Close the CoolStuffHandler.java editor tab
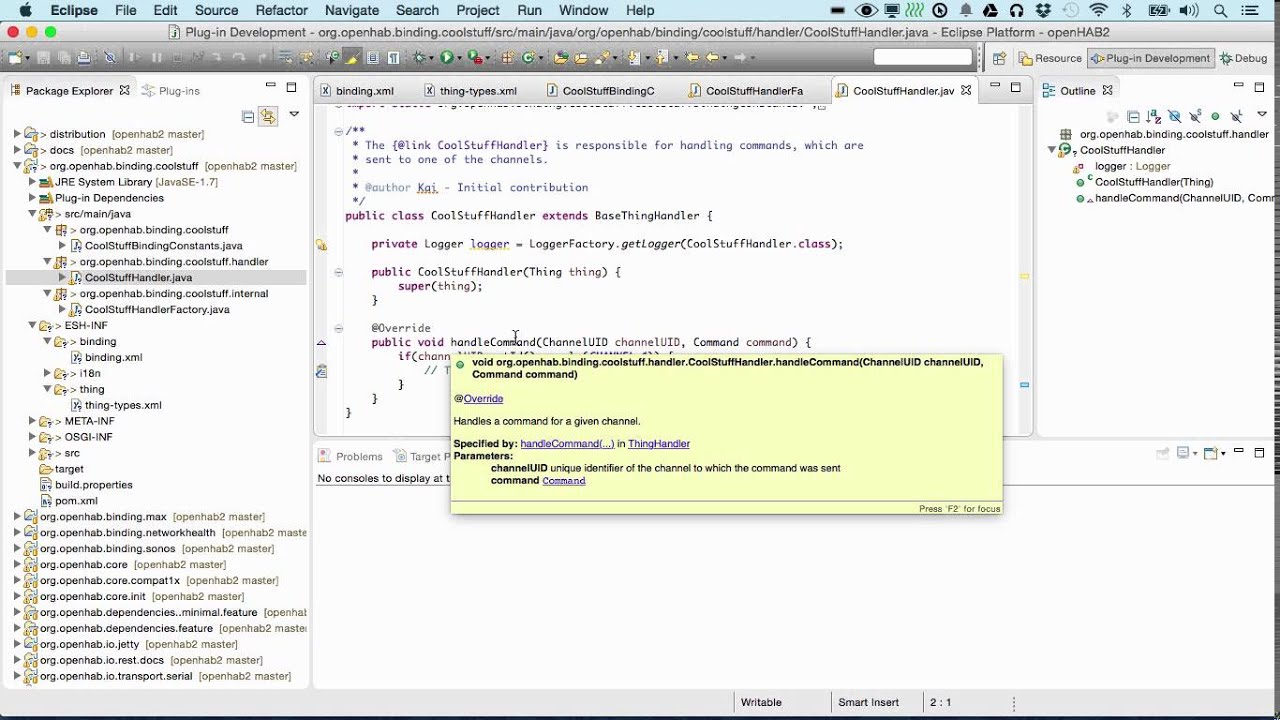This screenshot has height=720, width=1280. tap(966, 90)
